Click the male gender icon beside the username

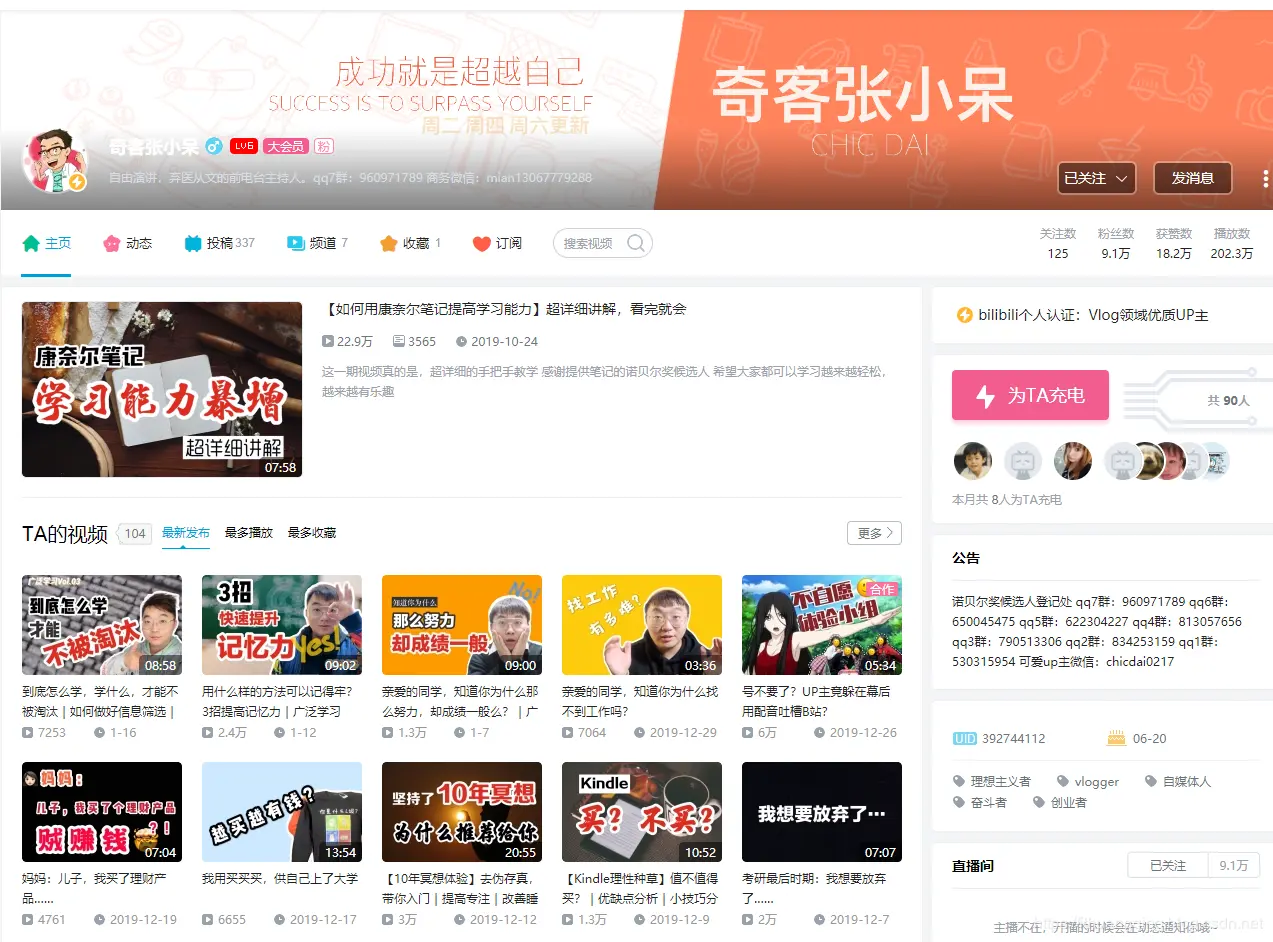[214, 146]
